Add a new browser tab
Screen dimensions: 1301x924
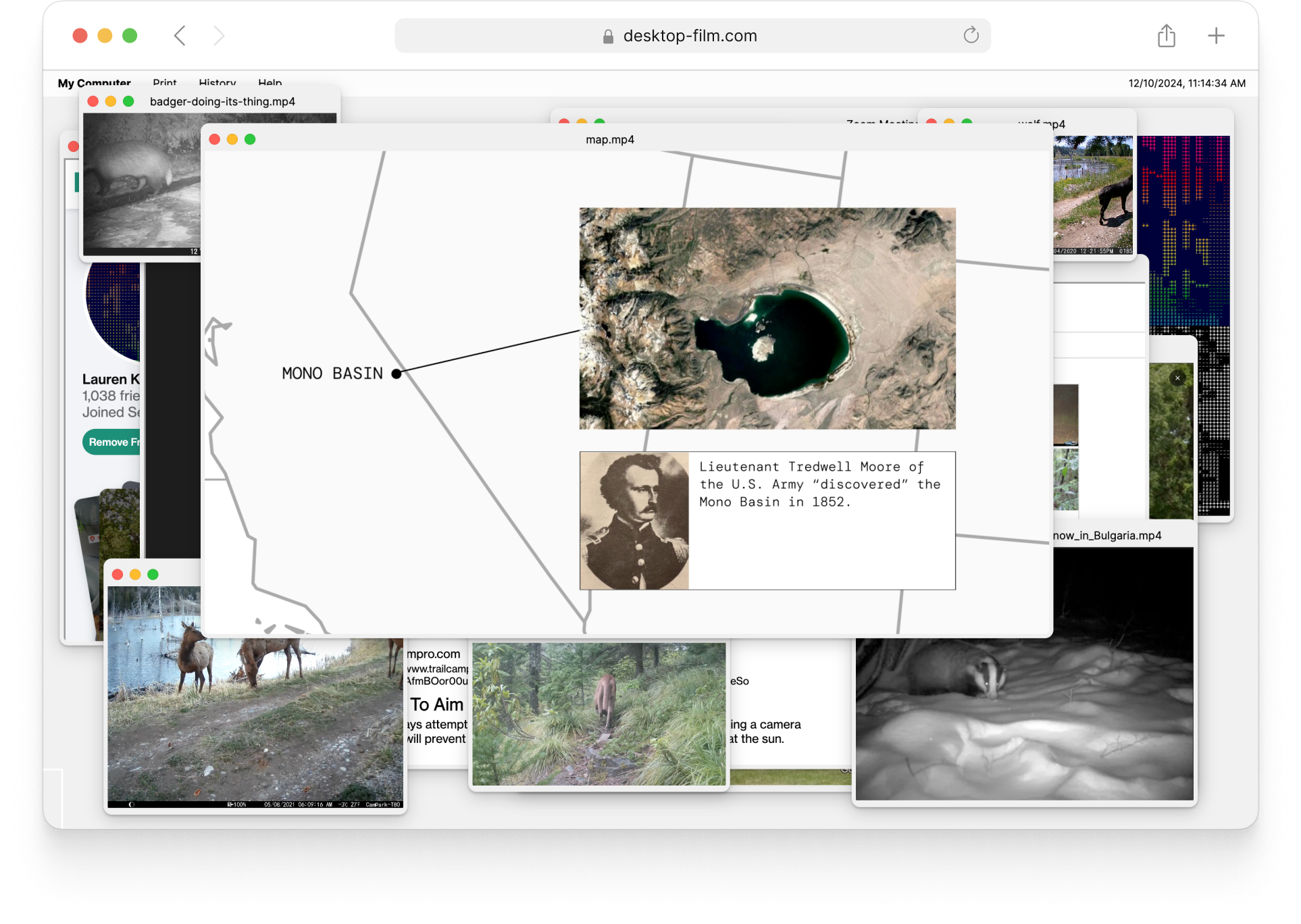pos(1216,36)
